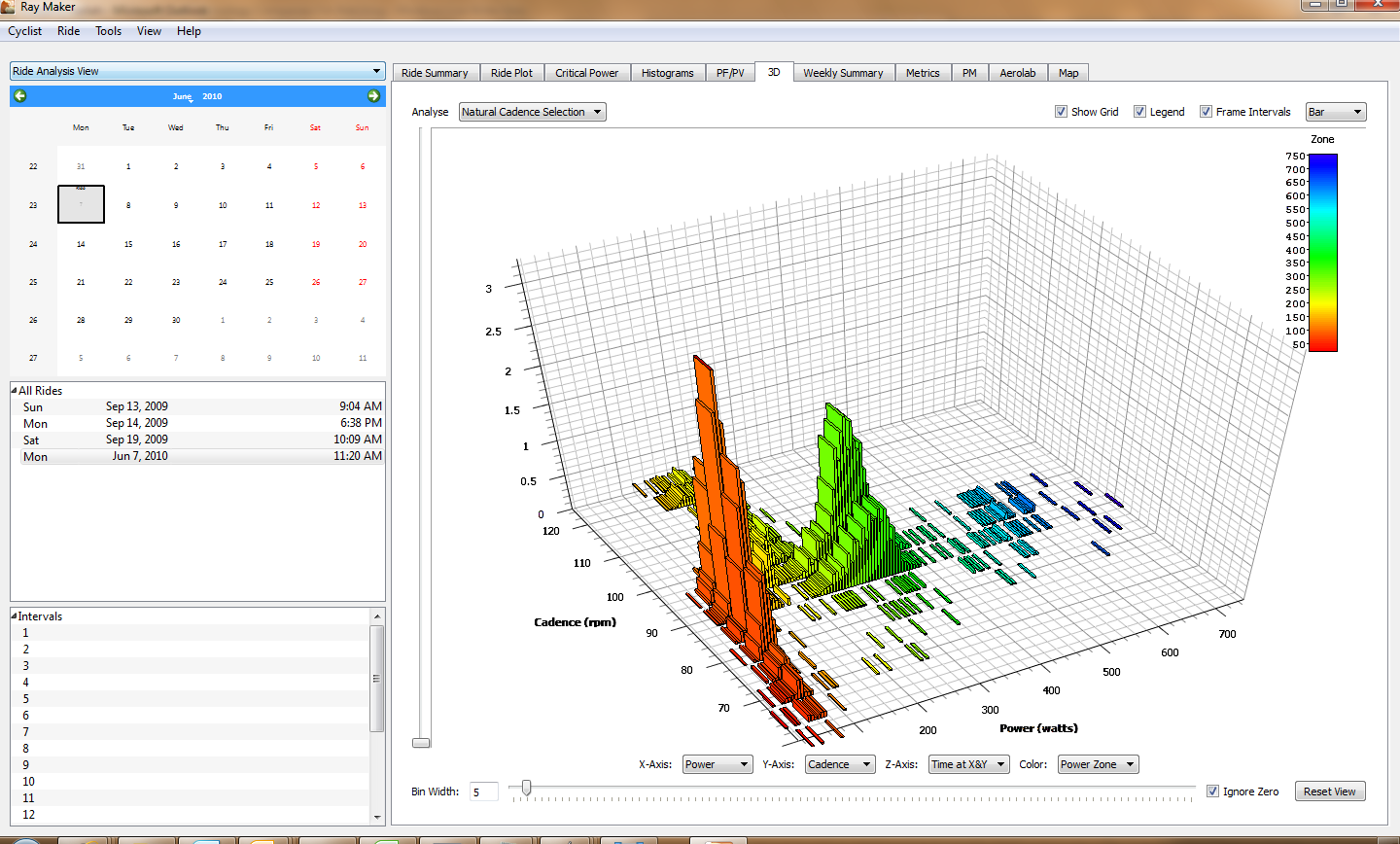Go to previous month in calendar
This screenshot has width=1400, height=844.
pos(20,95)
